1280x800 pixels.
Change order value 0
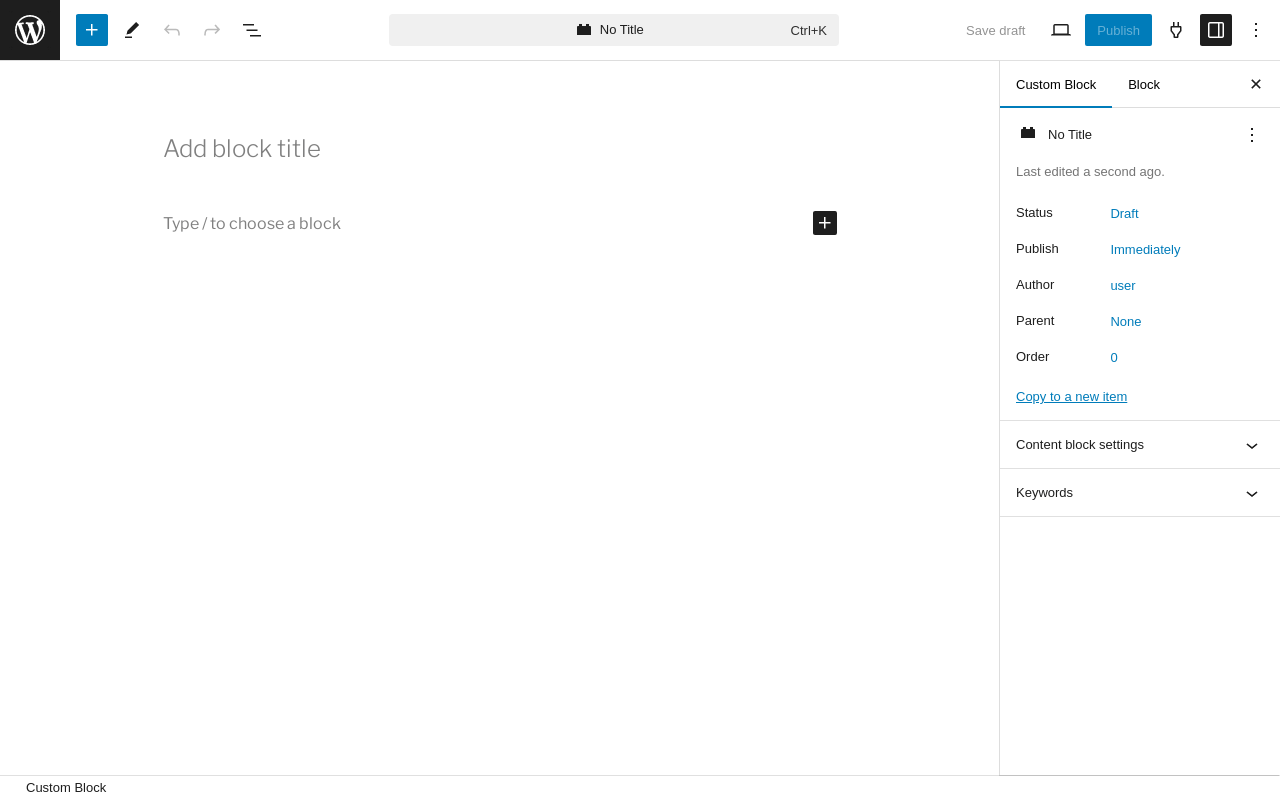(x=1114, y=357)
